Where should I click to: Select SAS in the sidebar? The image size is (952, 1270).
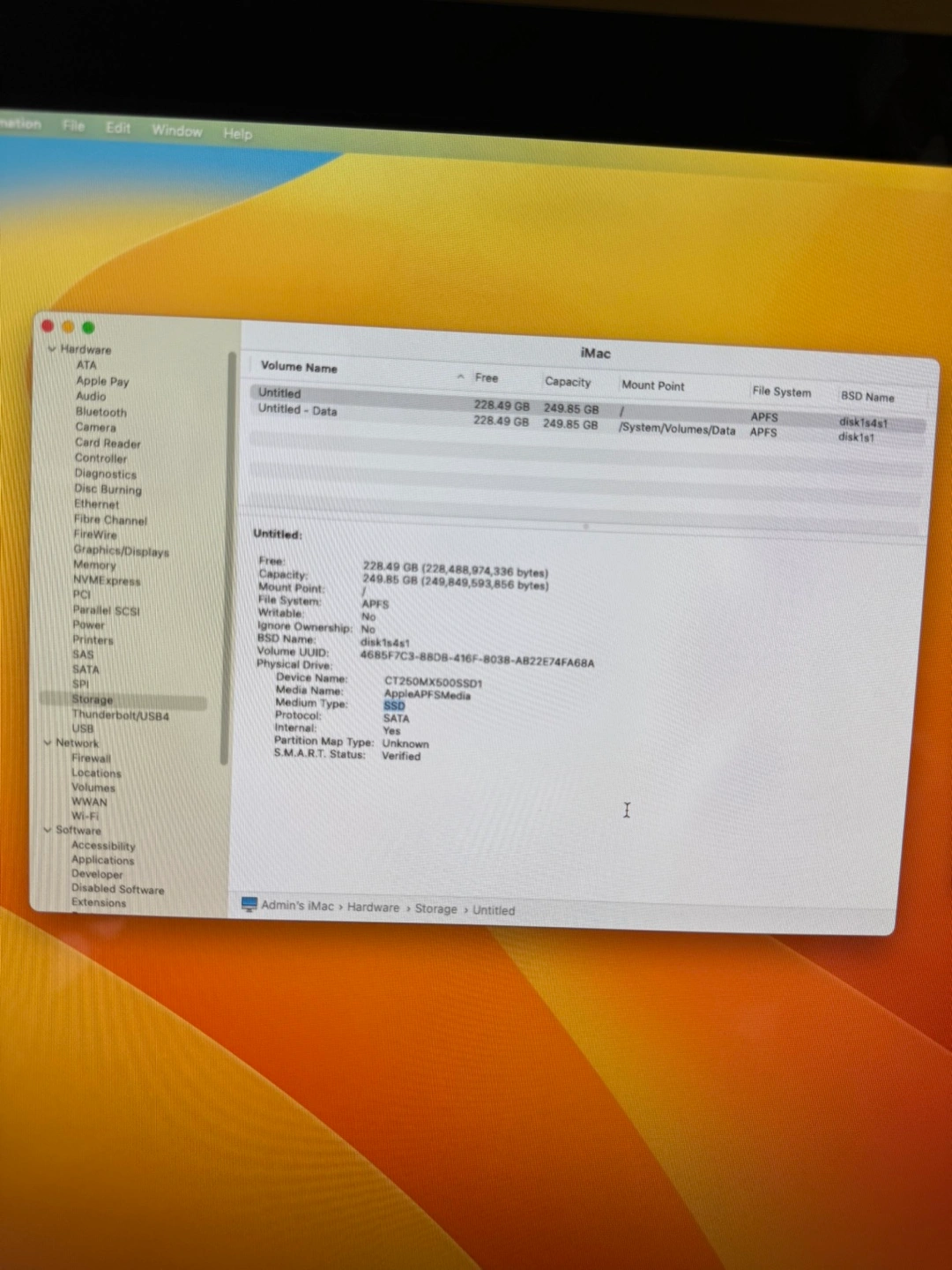click(83, 654)
